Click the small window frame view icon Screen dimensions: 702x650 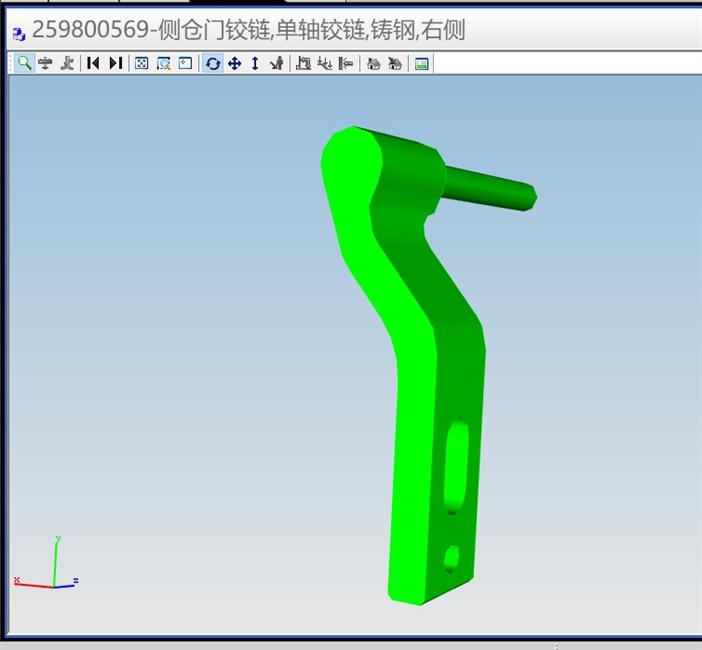click(x=185, y=63)
